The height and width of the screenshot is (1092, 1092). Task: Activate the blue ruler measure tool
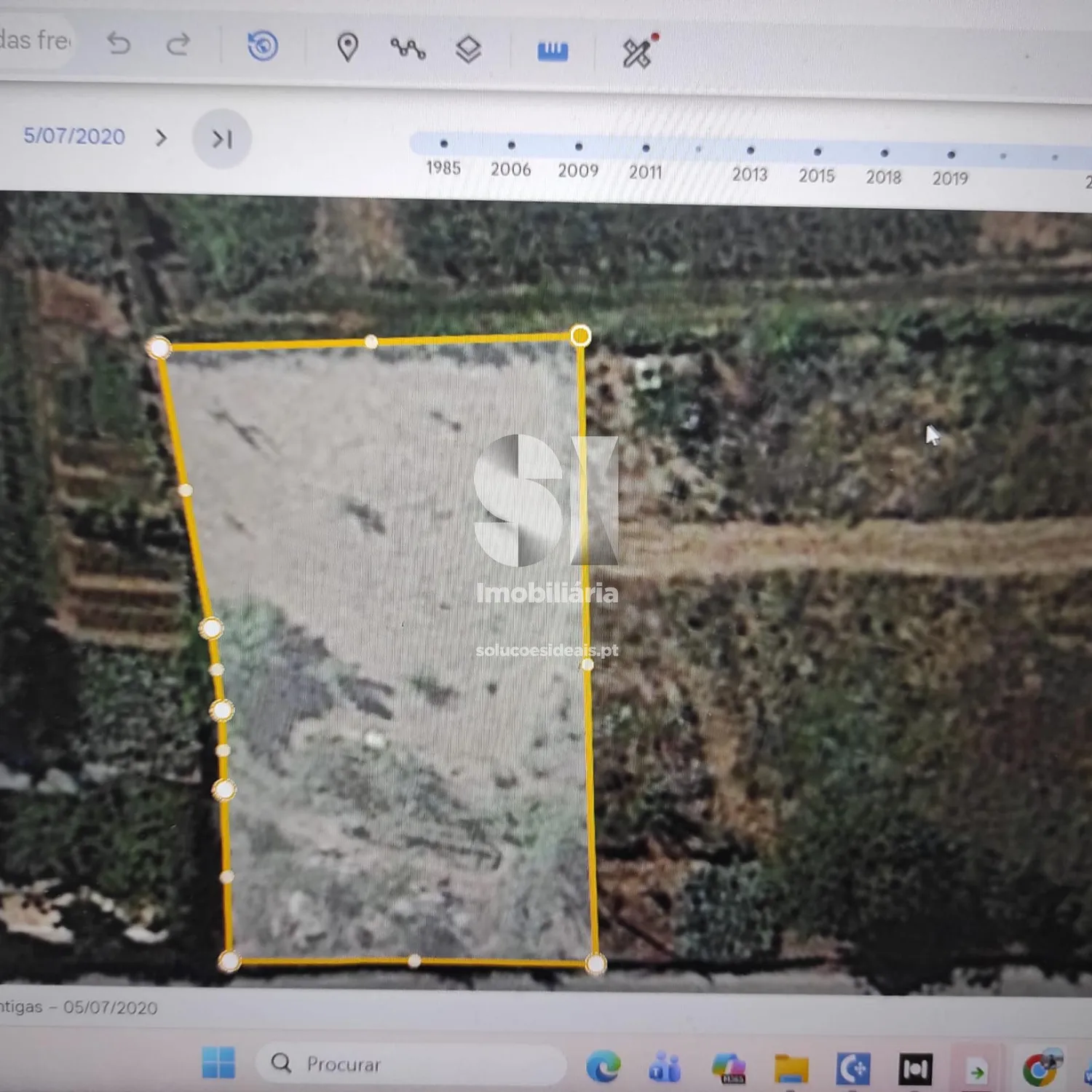click(553, 51)
